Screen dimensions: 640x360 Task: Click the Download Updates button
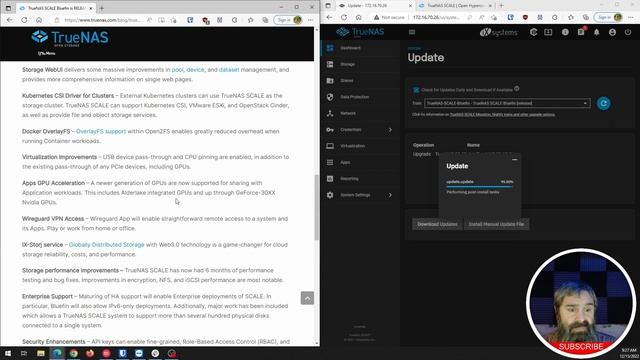(x=437, y=224)
